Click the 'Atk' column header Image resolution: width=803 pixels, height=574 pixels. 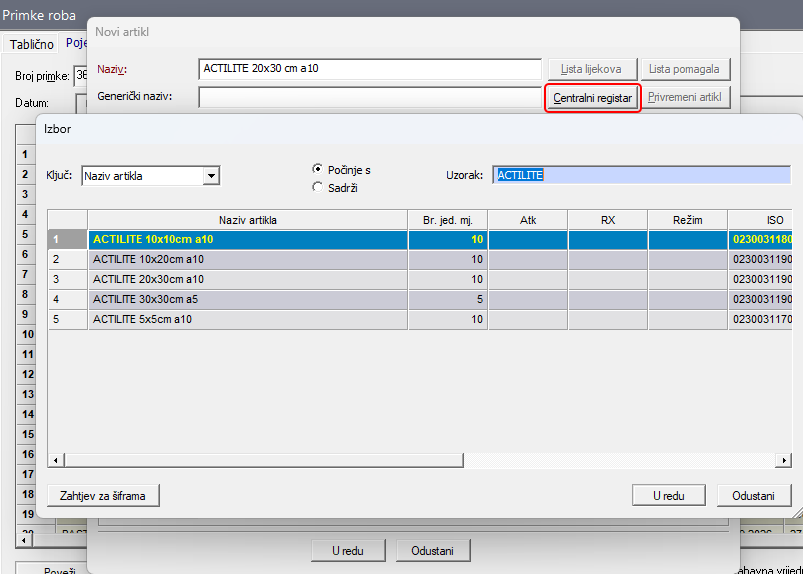528,220
